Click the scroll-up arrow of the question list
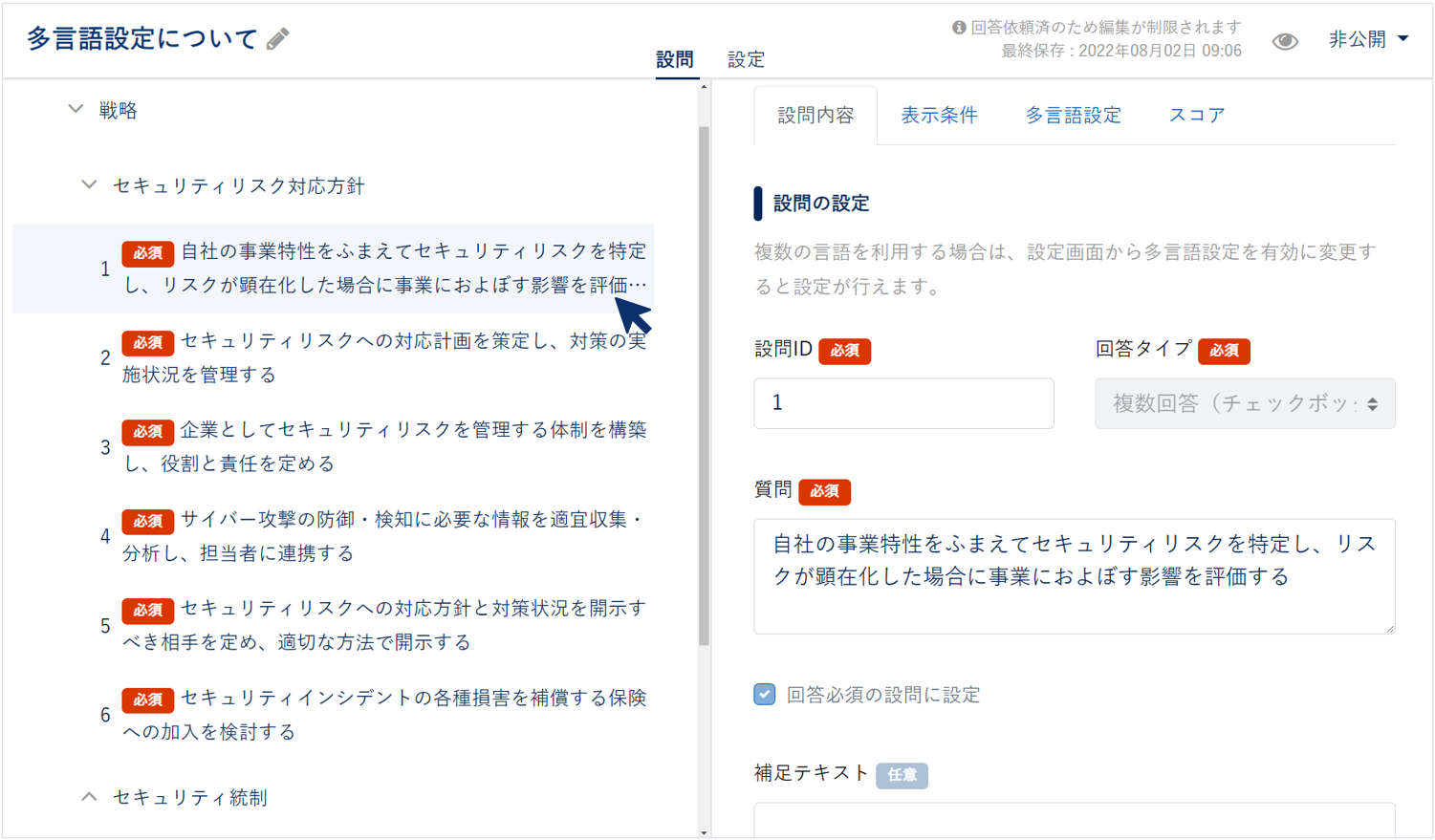The height and width of the screenshot is (840, 1435). click(x=704, y=87)
